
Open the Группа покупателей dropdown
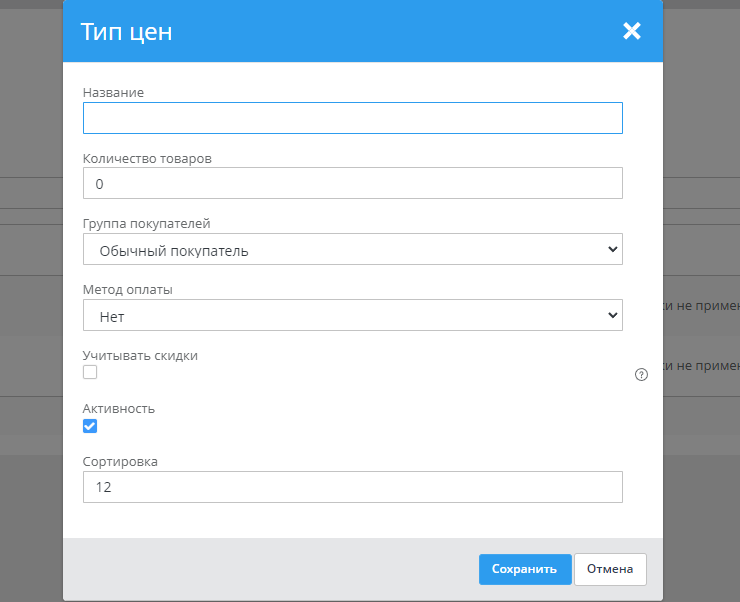click(x=352, y=250)
